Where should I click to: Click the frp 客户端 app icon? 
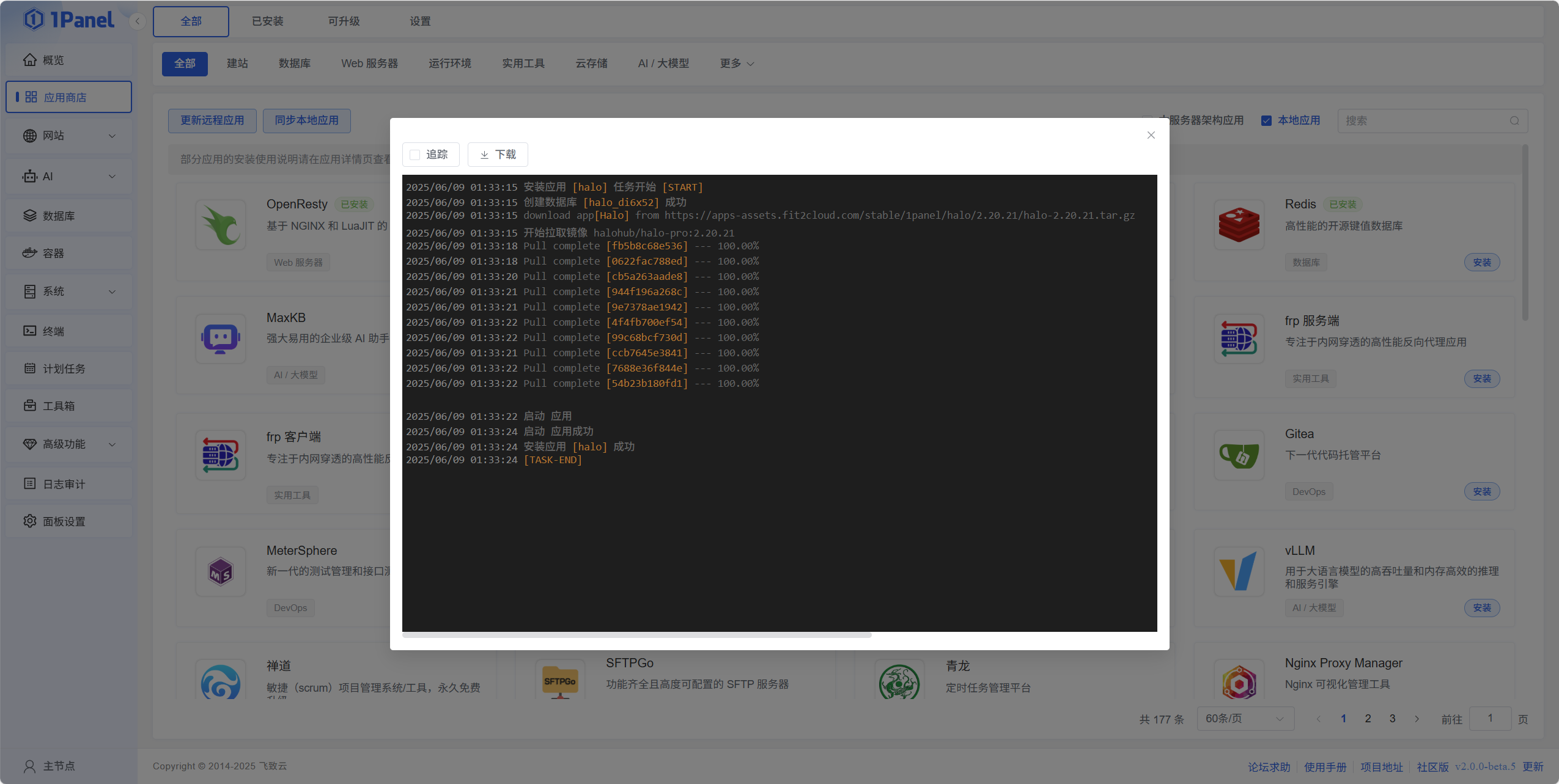pyautogui.click(x=221, y=455)
